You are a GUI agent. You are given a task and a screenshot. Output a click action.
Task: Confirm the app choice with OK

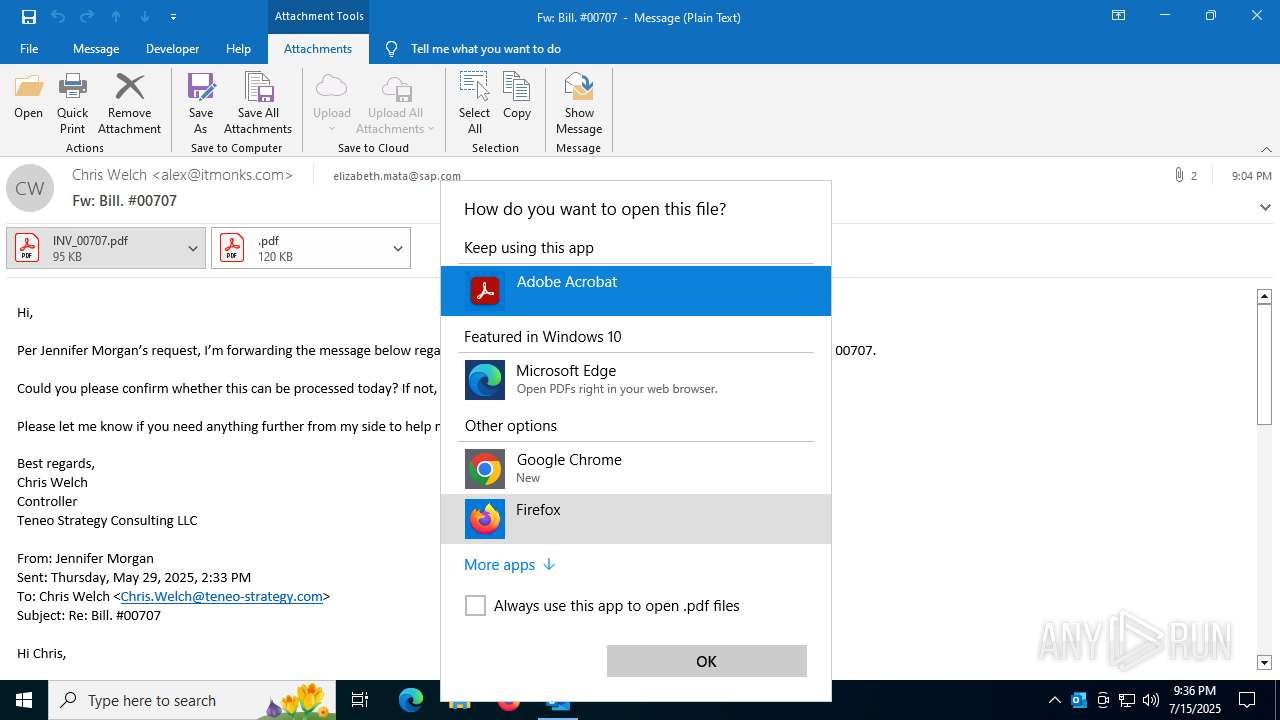[x=706, y=661]
